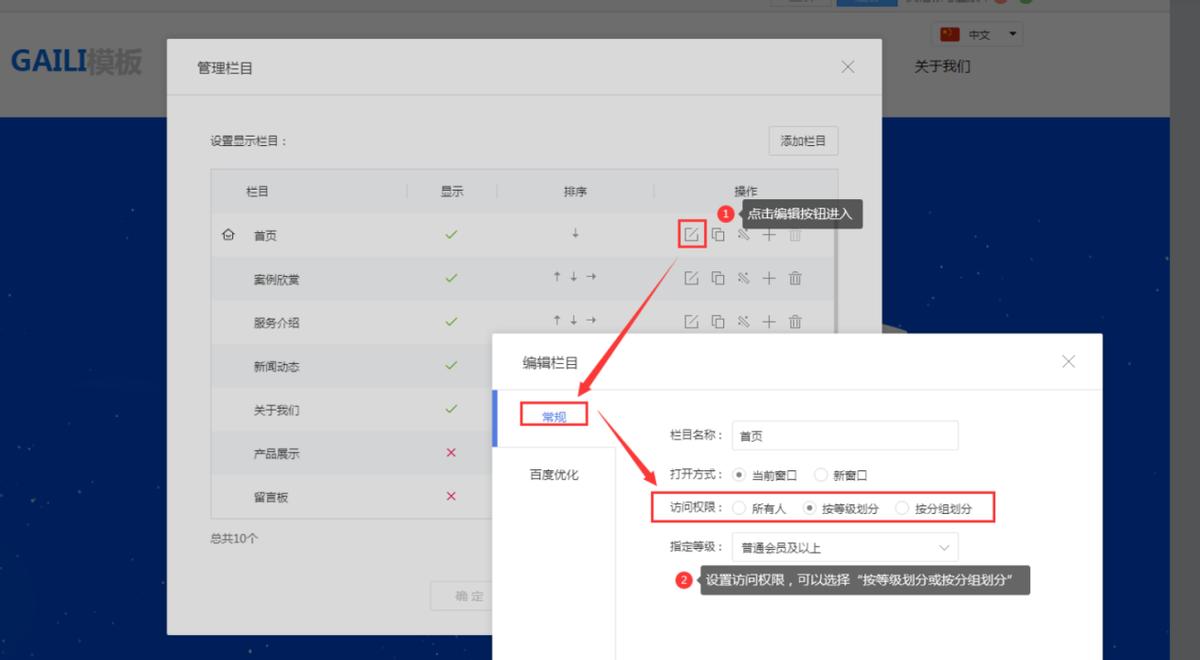The width and height of the screenshot is (1200, 660).
Task: Move 首页 down using the down arrow
Action: click(575, 235)
